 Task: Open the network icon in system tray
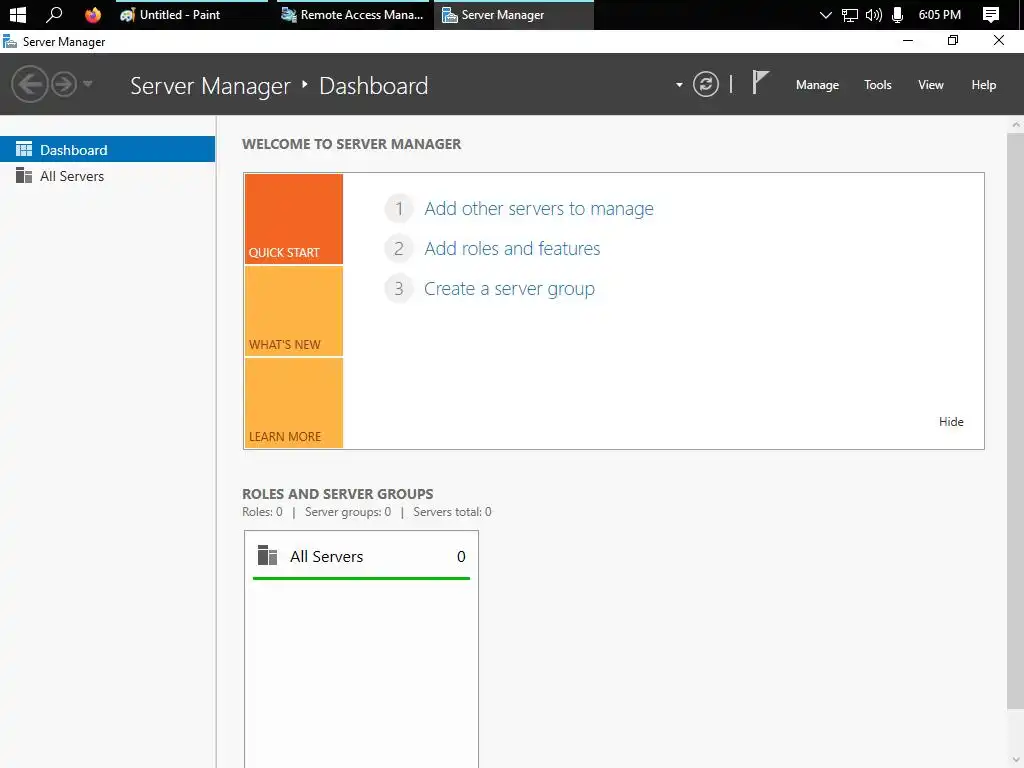(849, 14)
